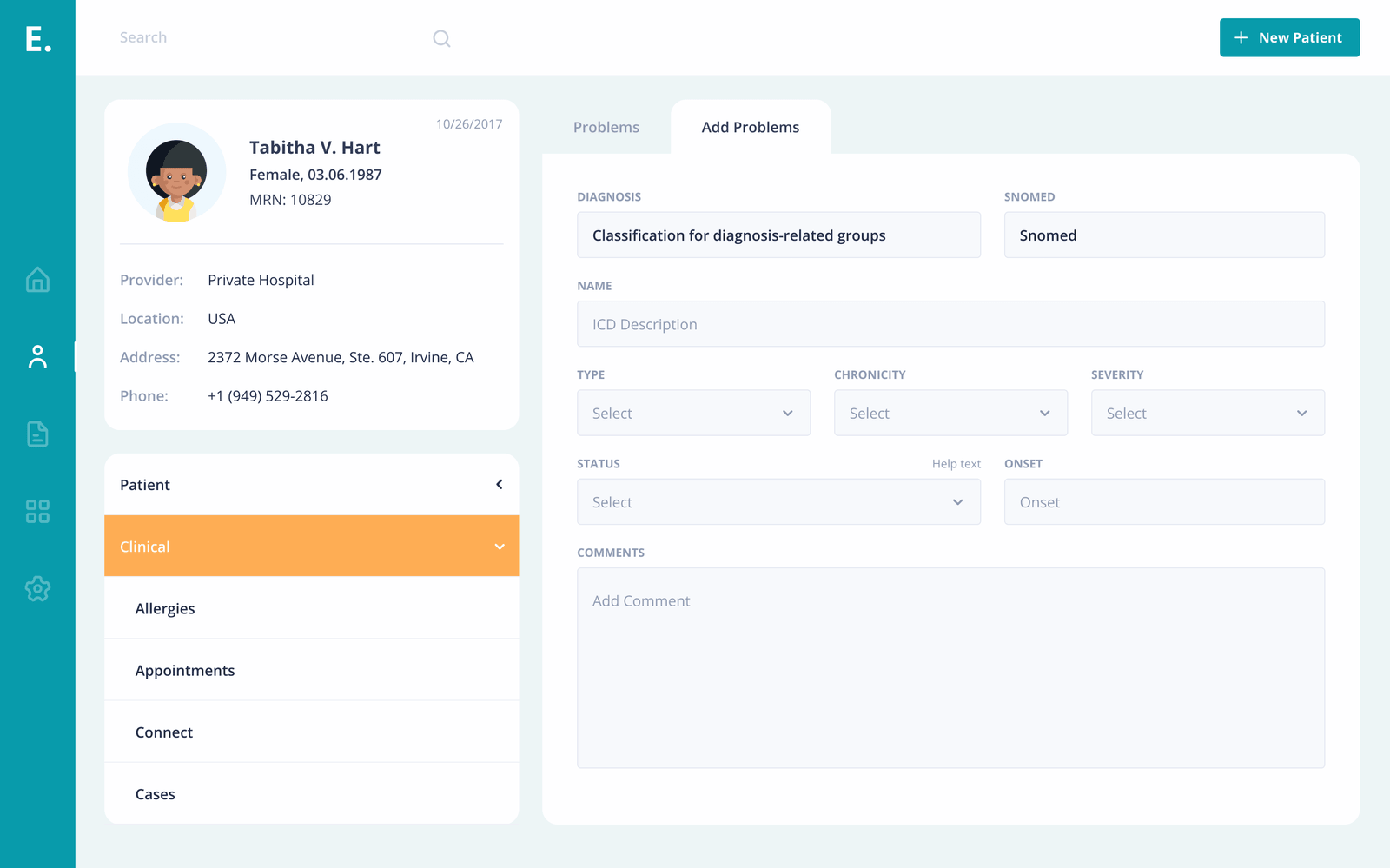Image resolution: width=1390 pixels, height=868 pixels.
Task: Open the Type dropdown
Action: pos(693,413)
